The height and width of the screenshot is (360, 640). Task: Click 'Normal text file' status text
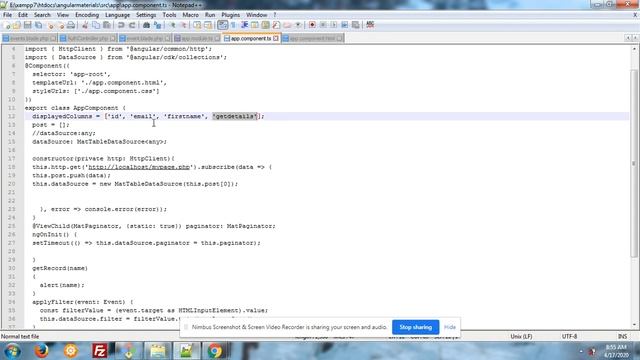click(20, 336)
